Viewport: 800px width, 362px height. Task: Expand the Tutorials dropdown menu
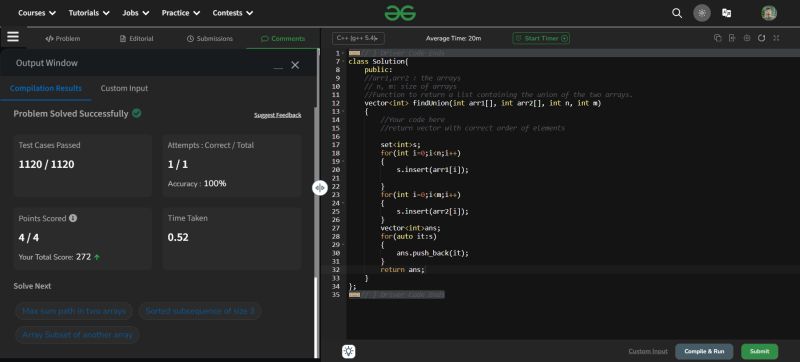[x=89, y=13]
